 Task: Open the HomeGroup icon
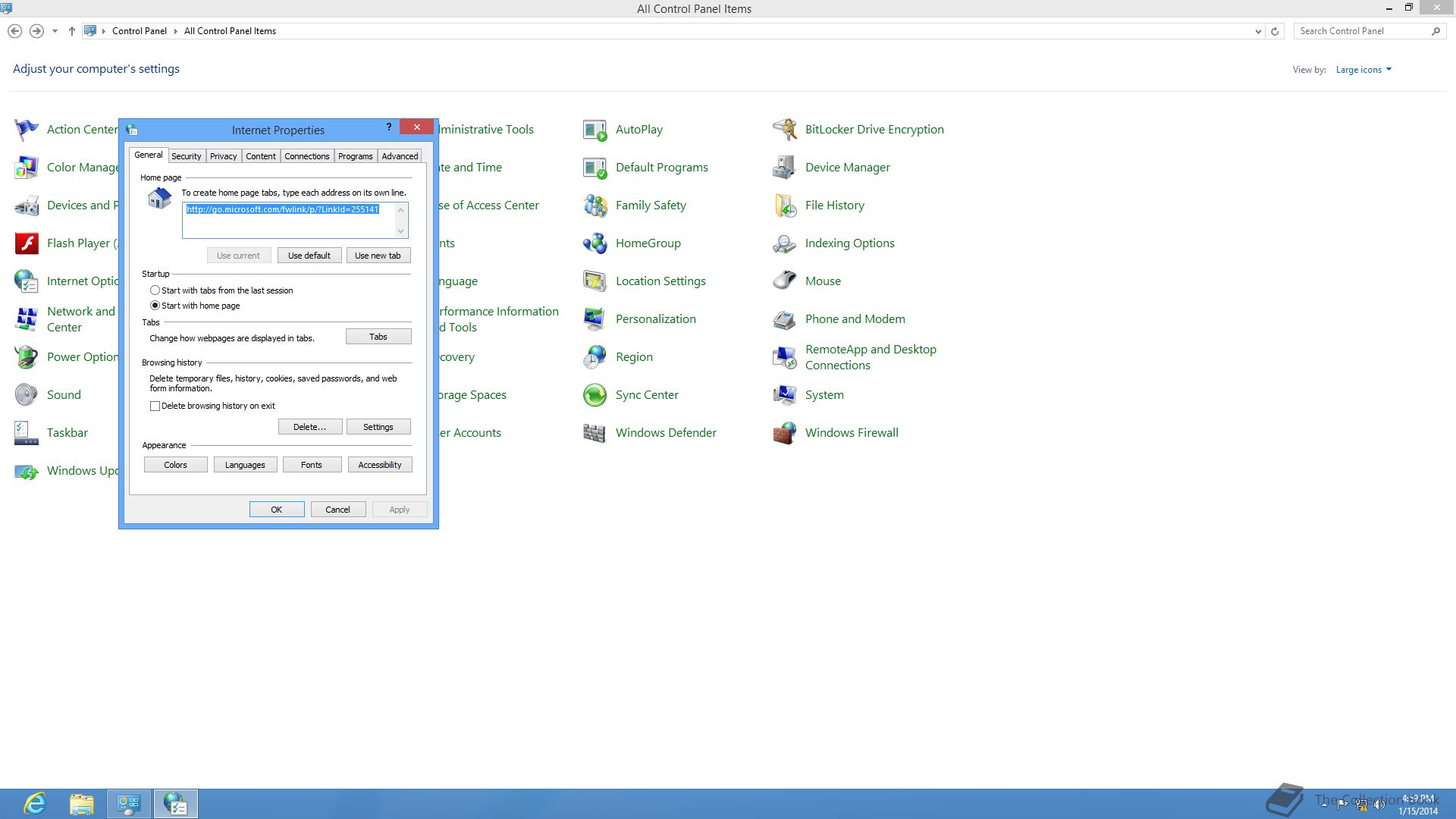click(x=595, y=243)
